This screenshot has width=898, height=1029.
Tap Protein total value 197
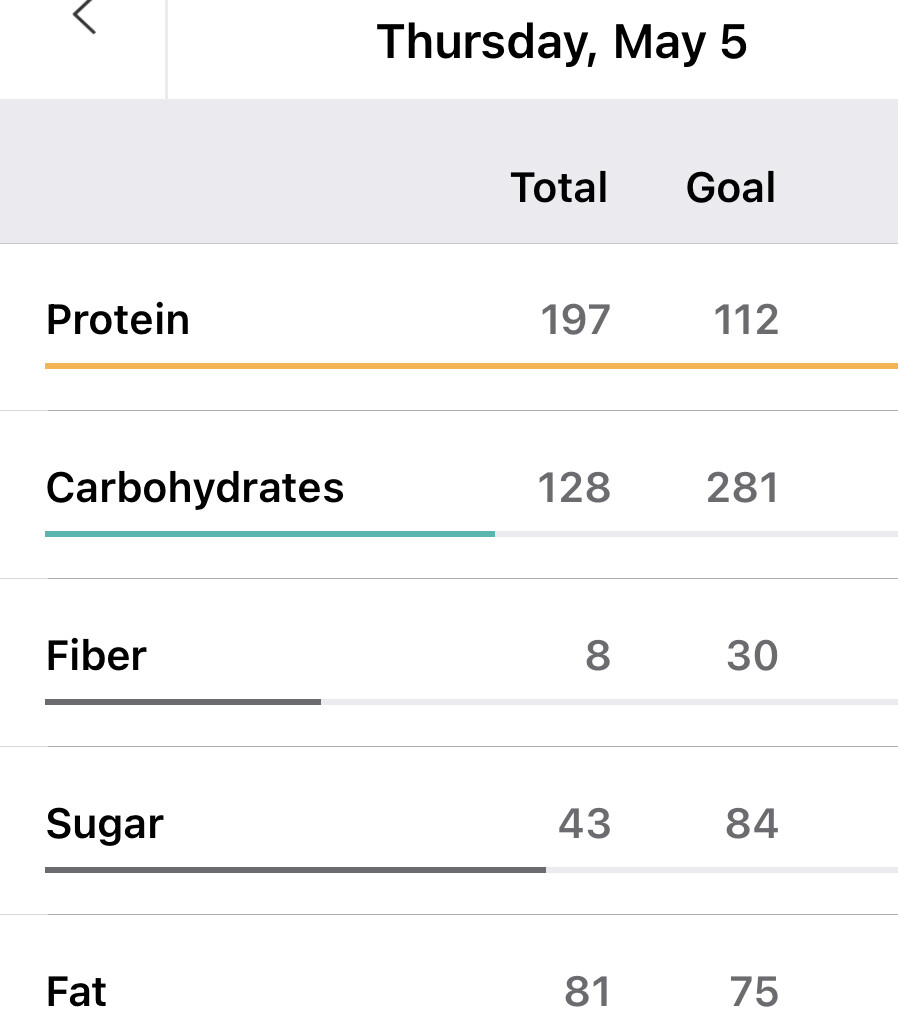click(x=575, y=320)
